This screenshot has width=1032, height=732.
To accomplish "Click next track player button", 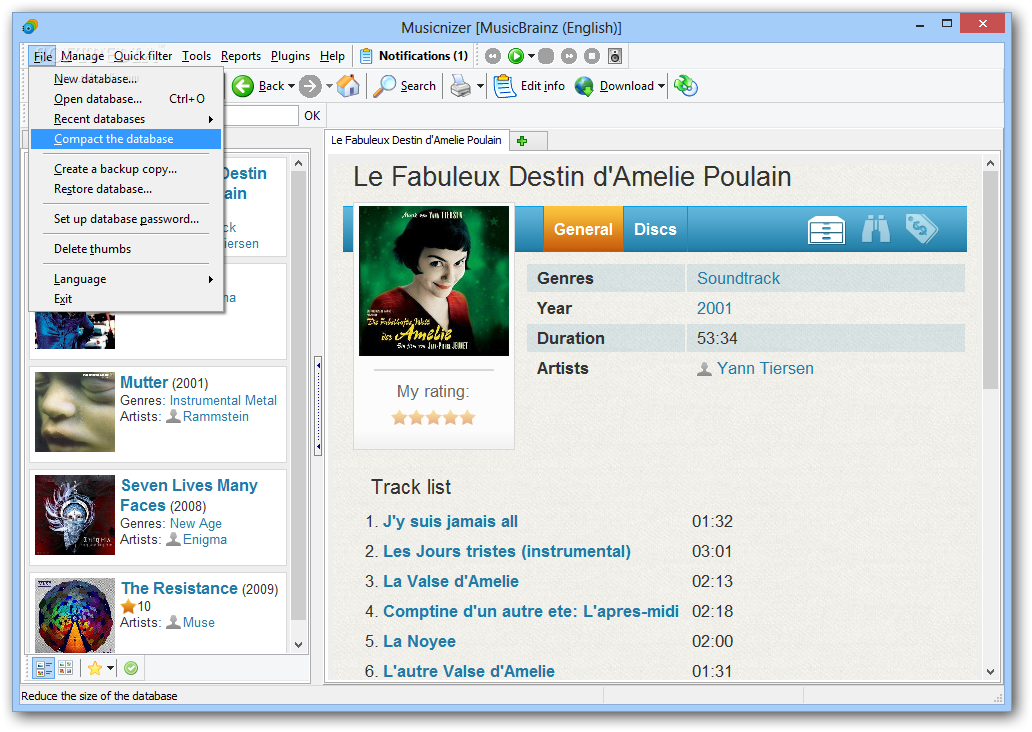I will pos(569,57).
